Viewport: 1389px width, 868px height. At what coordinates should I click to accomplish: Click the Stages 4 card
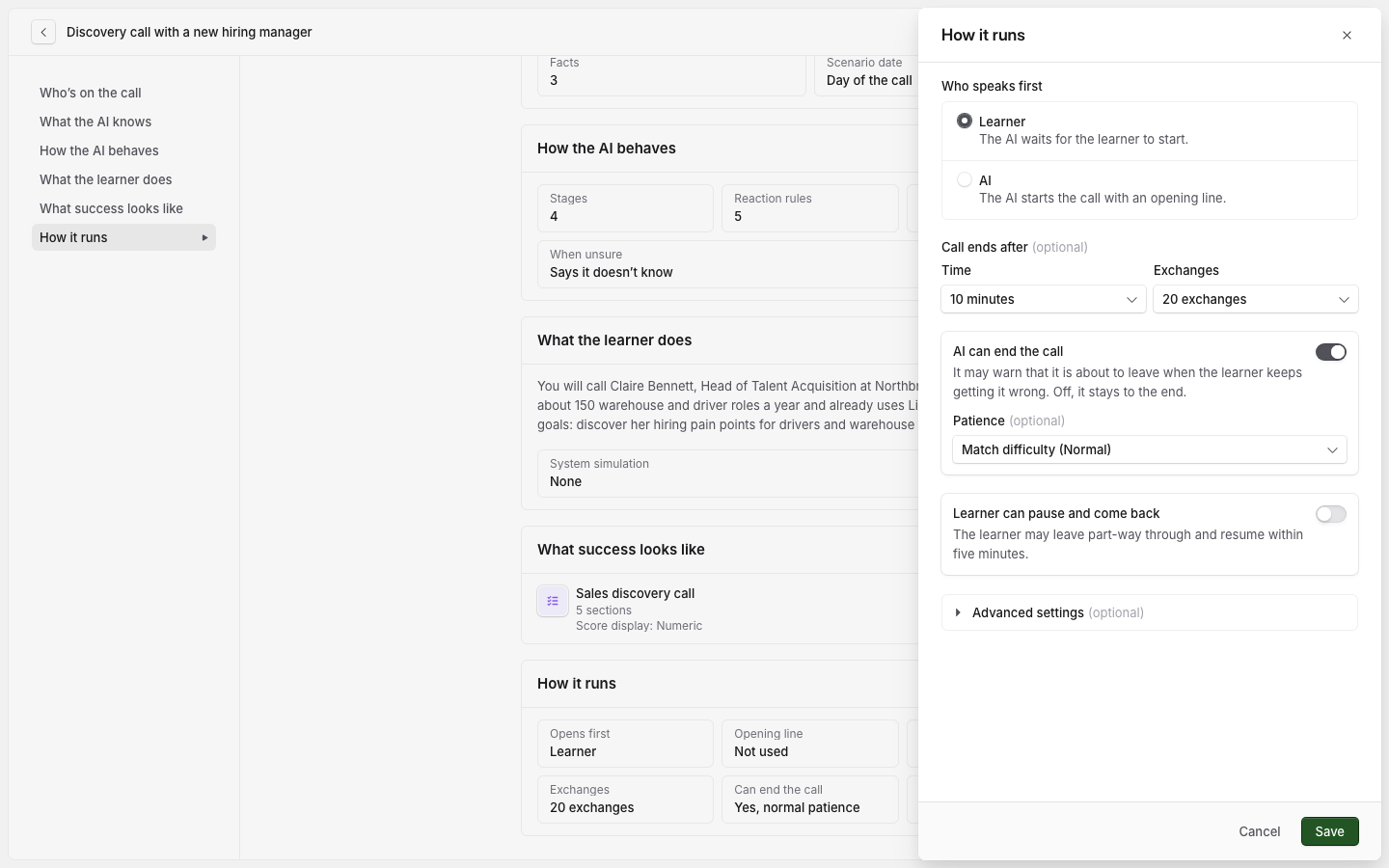pyautogui.click(x=625, y=208)
